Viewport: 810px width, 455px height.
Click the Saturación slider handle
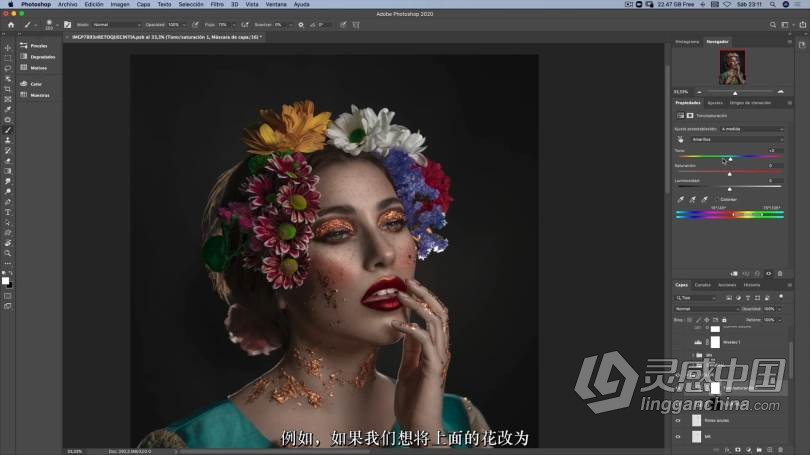[x=729, y=174]
